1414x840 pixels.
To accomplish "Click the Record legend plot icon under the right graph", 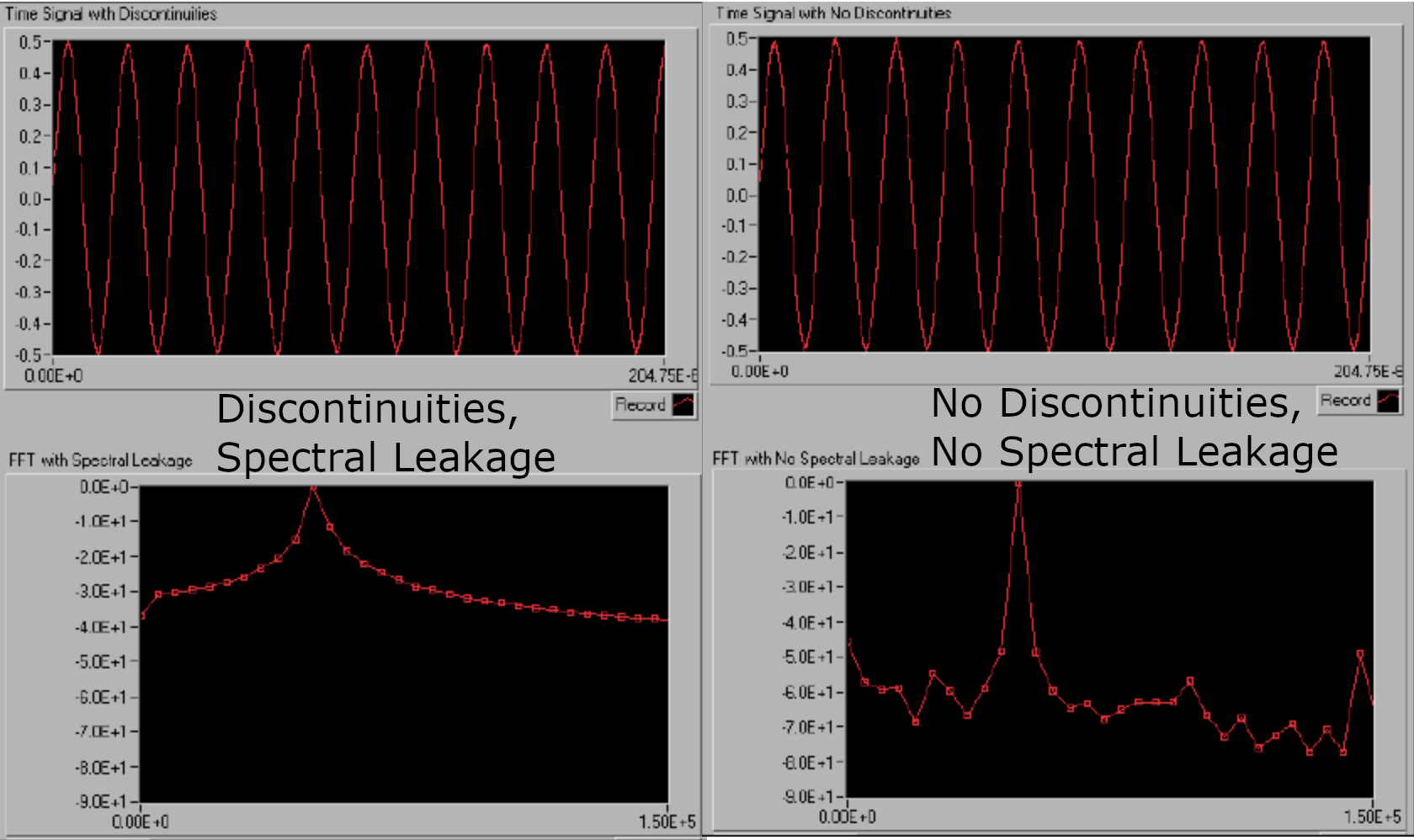I will point(1389,401).
